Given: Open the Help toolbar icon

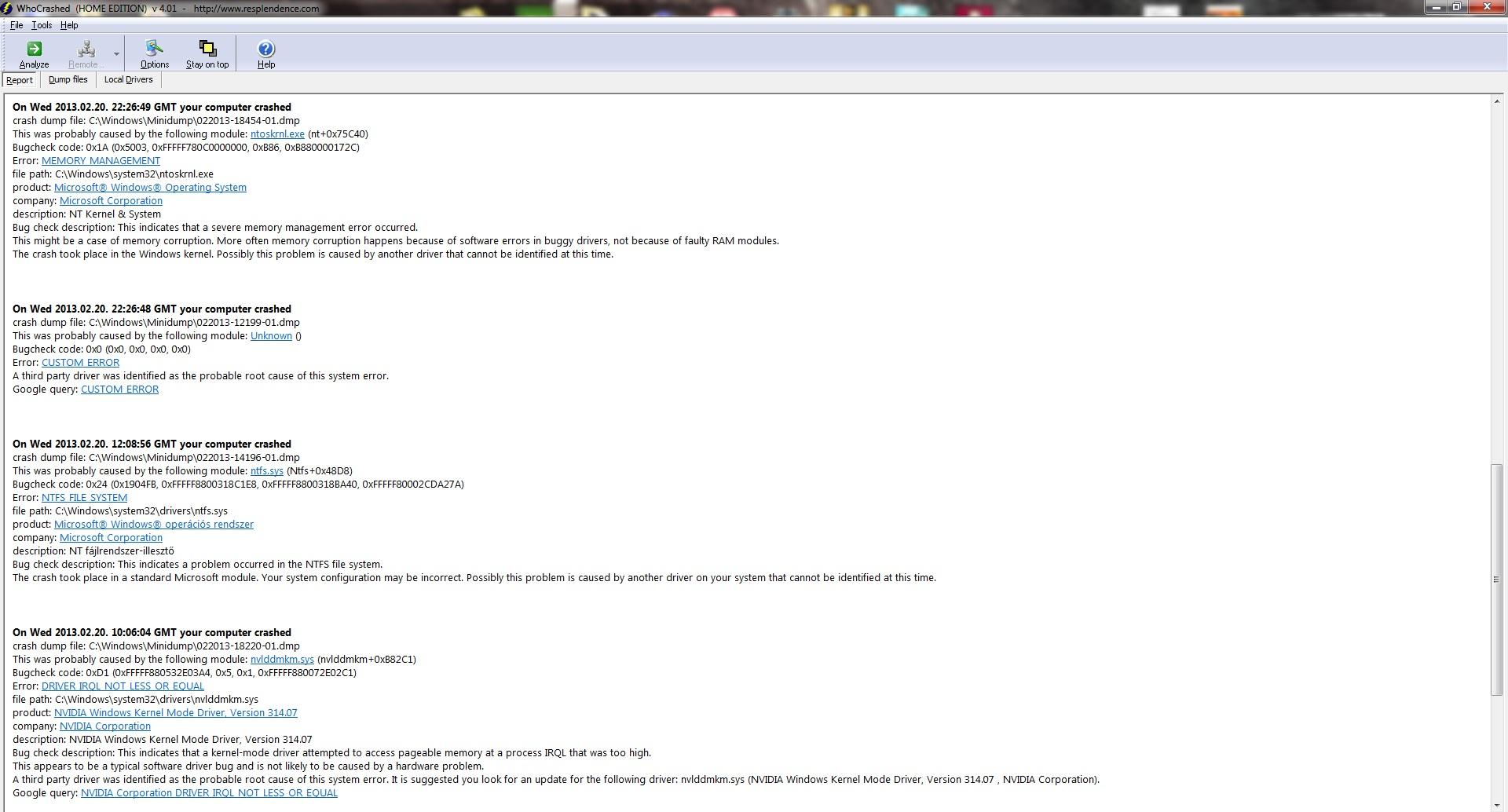Looking at the screenshot, I should (266, 54).
